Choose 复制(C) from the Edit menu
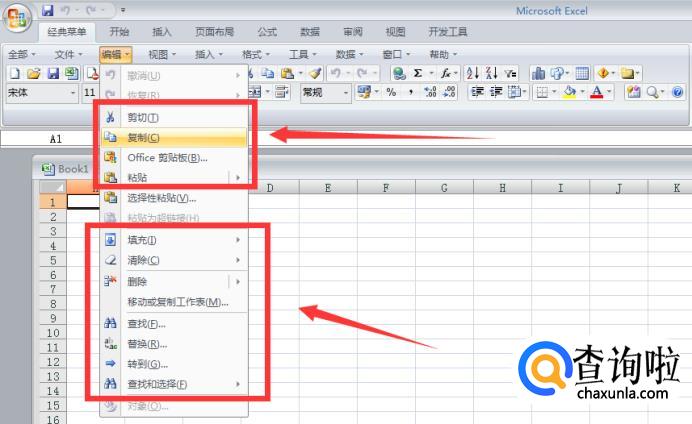Image resolution: width=692 pixels, height=424 pixels. [174, 137]
